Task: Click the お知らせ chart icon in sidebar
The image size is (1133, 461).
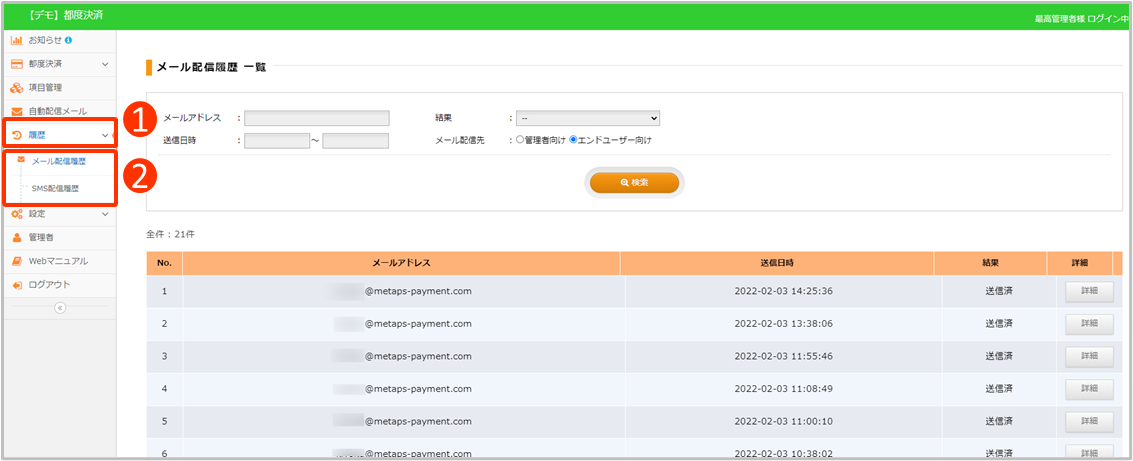Action: [17, 40]
